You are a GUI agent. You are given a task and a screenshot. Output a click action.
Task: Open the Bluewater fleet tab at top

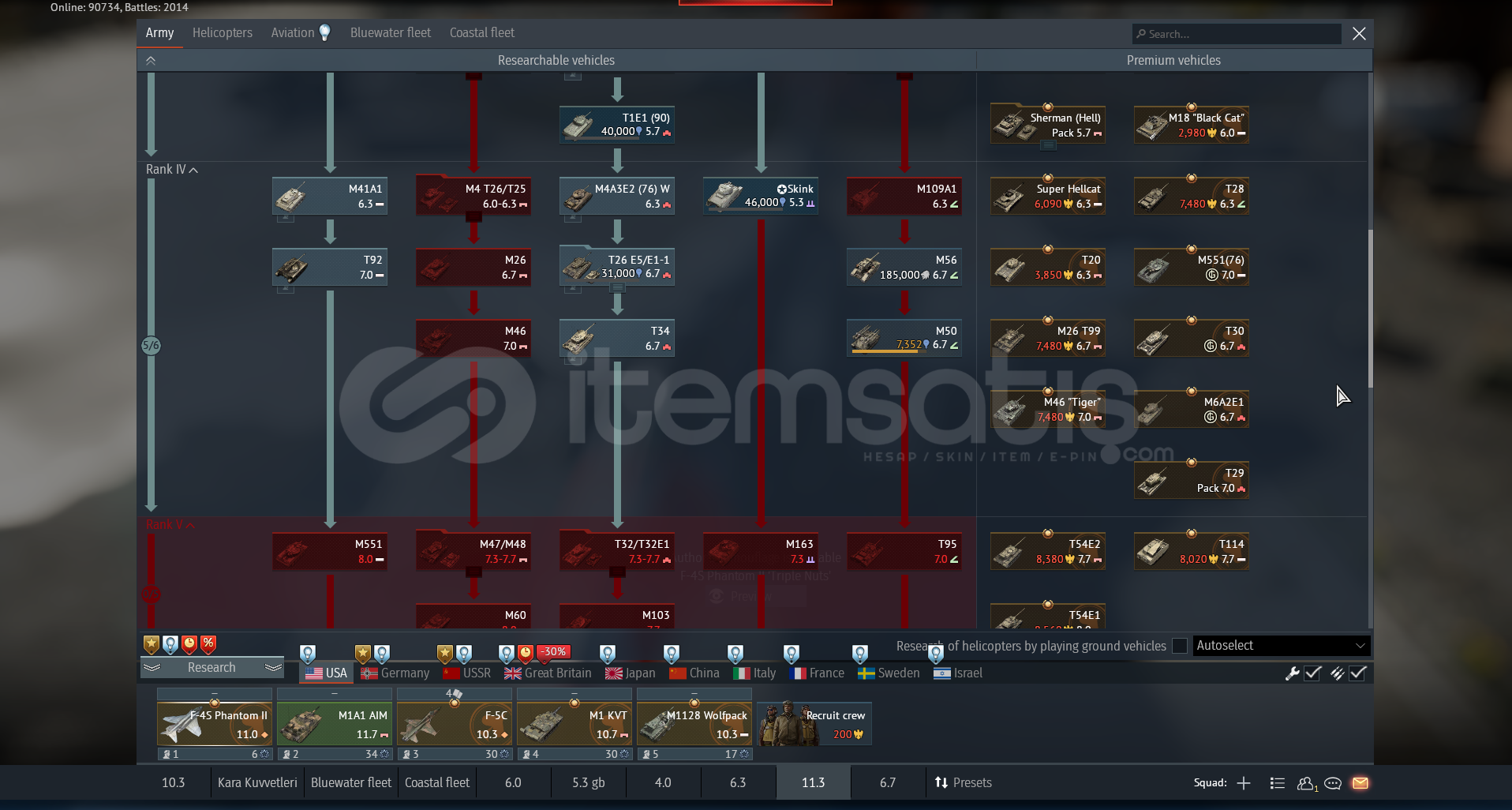click(390, 33)
